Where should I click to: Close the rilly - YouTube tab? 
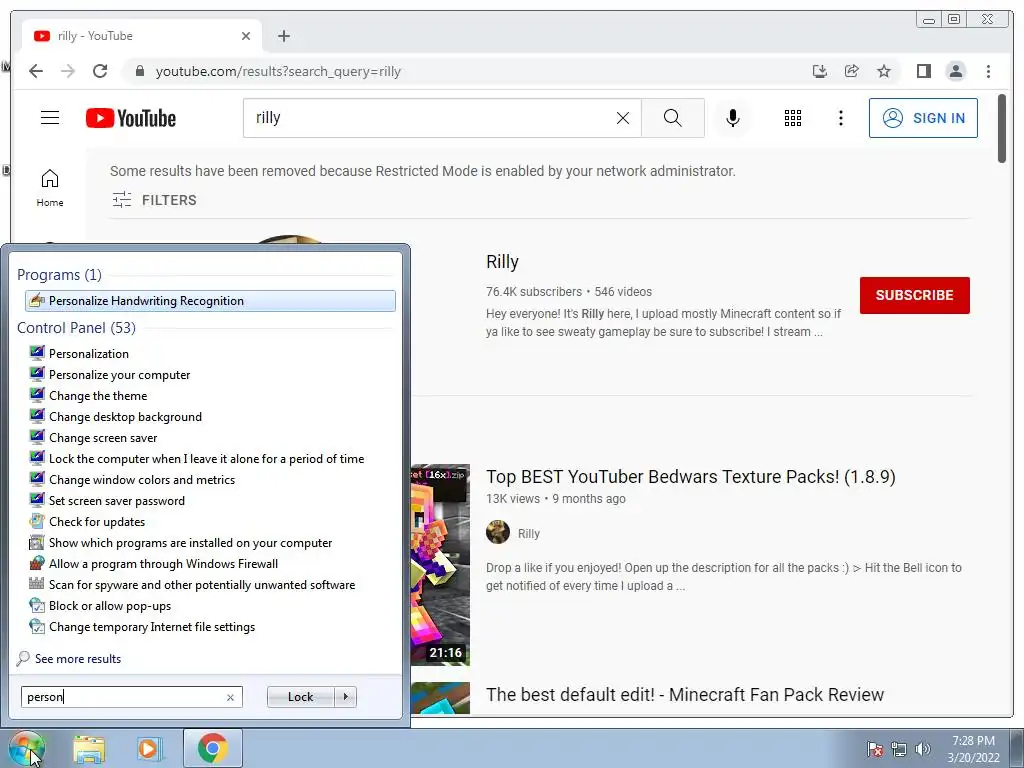[x=246, y=36]
